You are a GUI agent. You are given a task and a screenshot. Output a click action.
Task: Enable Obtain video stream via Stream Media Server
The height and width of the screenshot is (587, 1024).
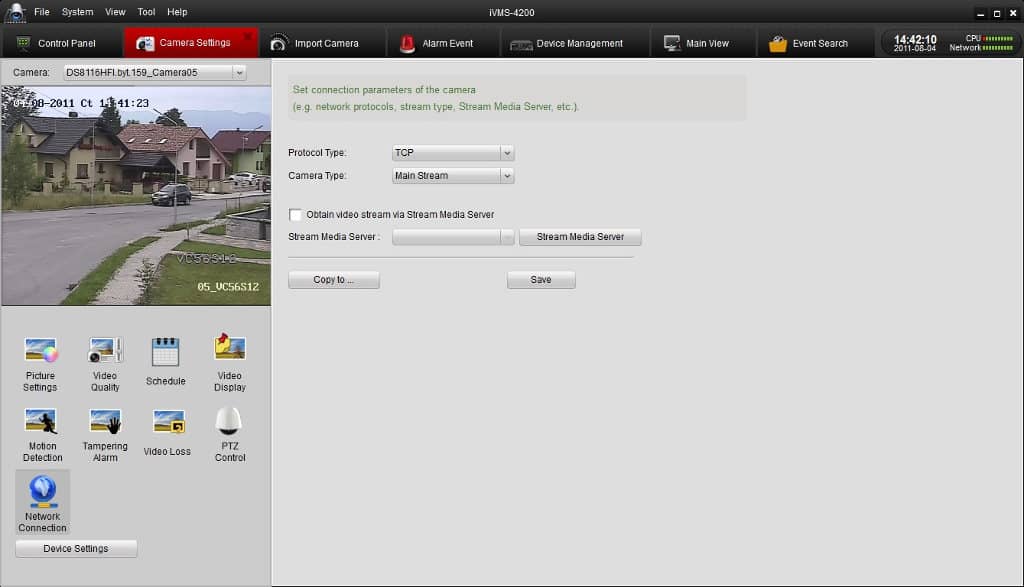296,215
